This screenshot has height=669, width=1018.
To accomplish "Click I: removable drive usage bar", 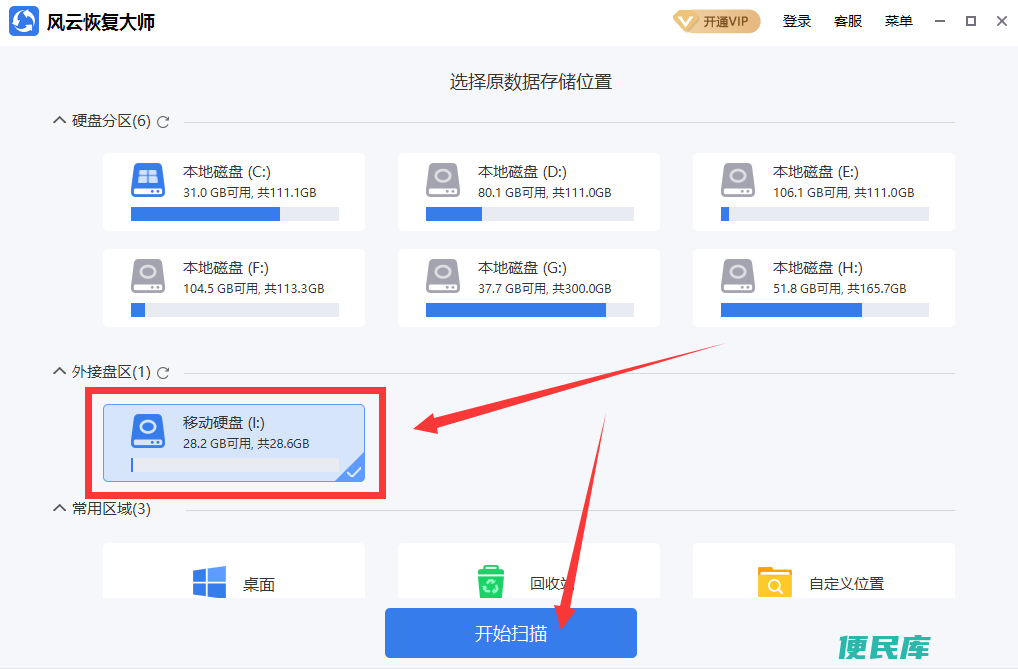I will (234, 465).
